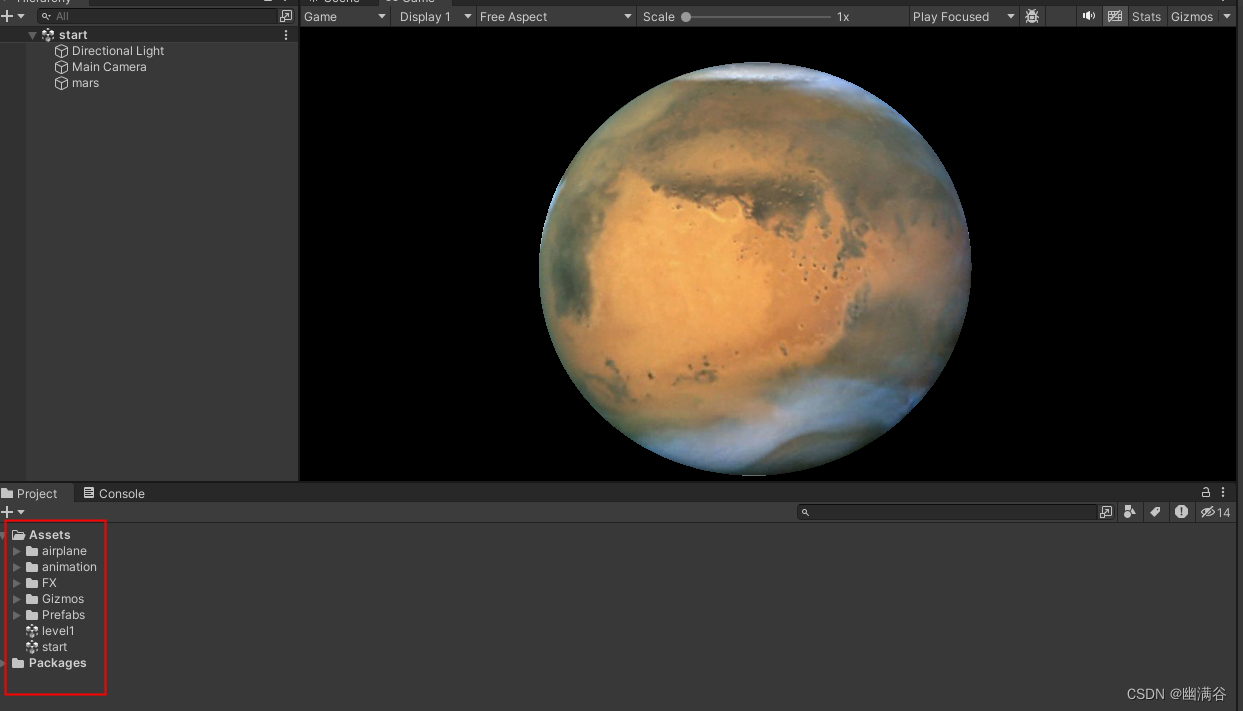The image size is (1243, 711).
Task: Open the Gizmos dropdown arrow
Action: click(x=1227, y=16)
